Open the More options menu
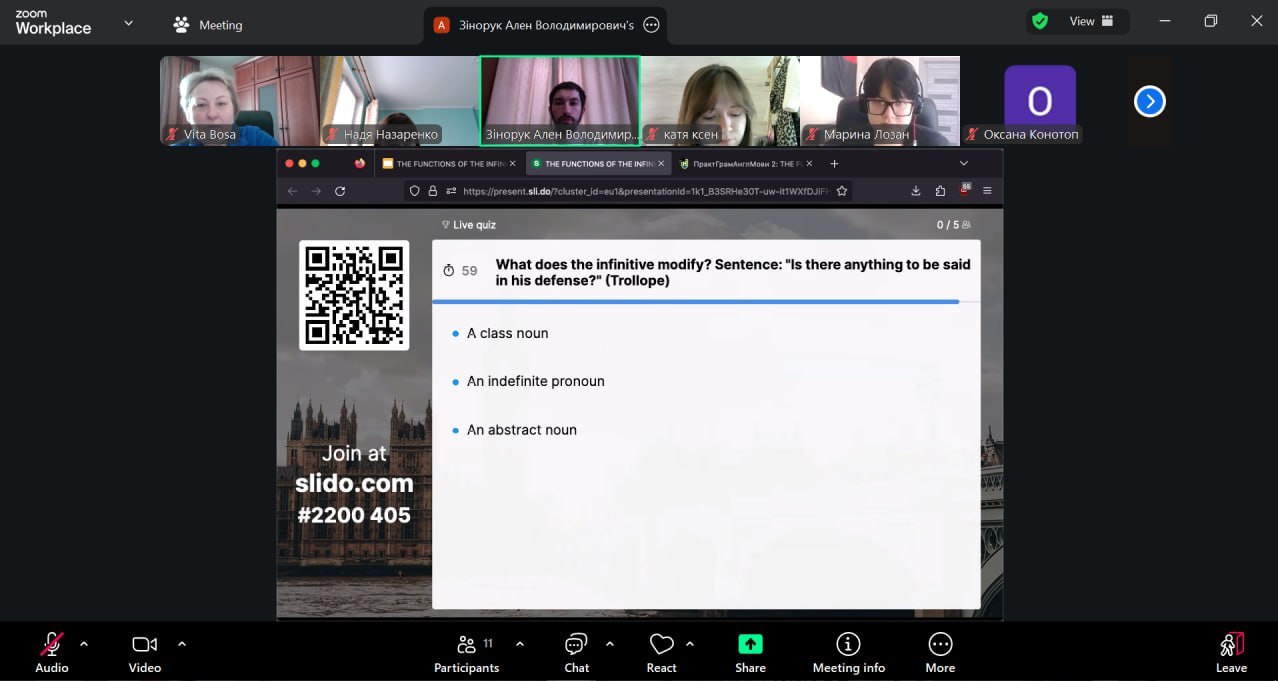Image resolution: width=1278 pixels, height=681 pixels. click(939, 651)
